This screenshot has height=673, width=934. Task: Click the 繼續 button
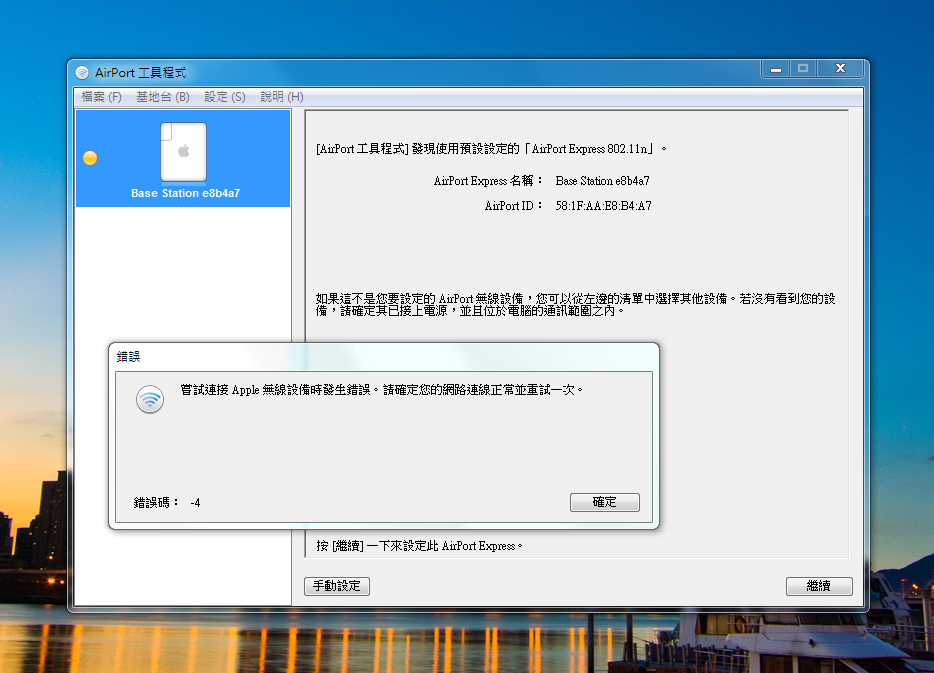[x=819, y=586]
